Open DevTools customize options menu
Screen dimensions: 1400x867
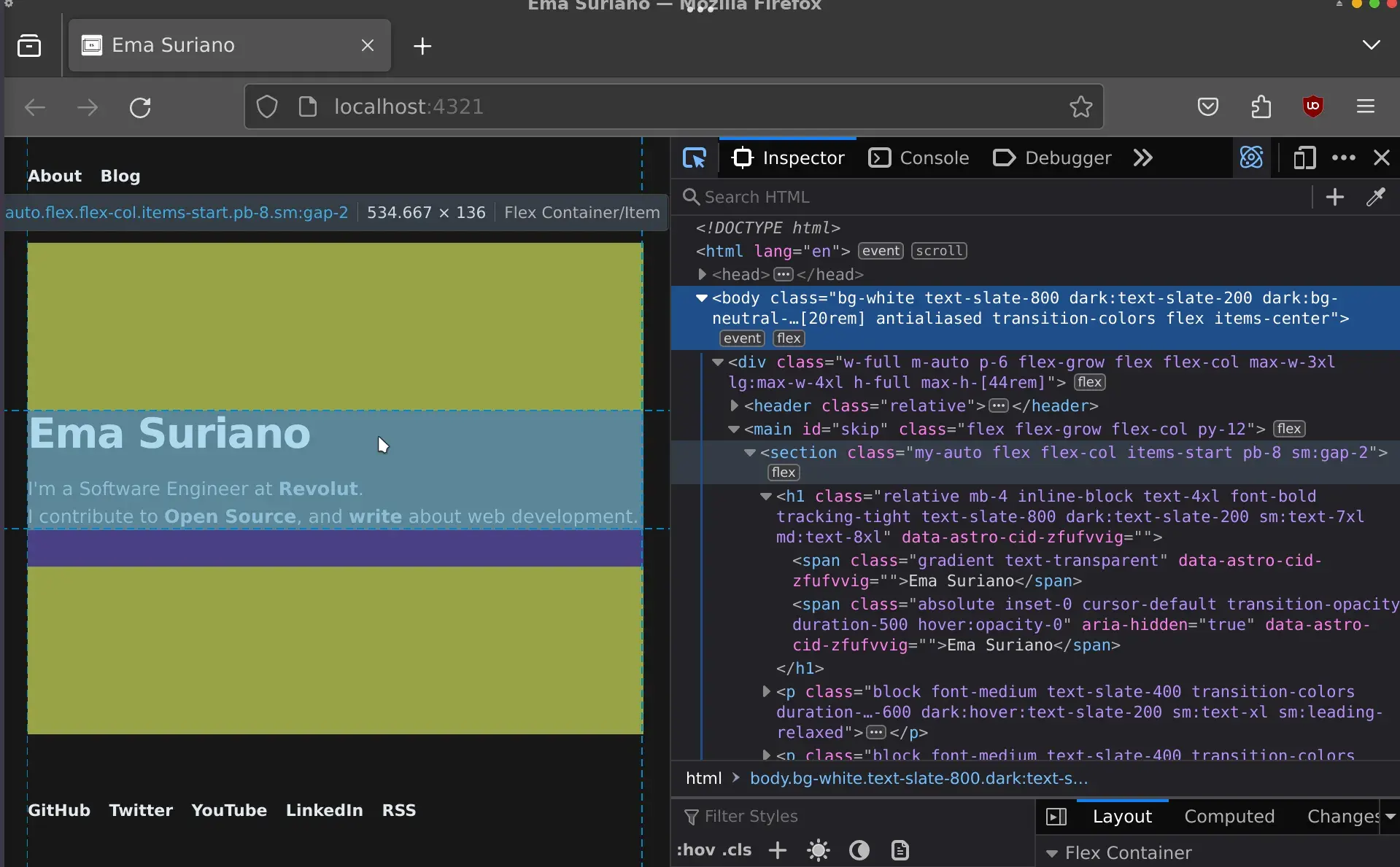pyautogui.click(x=1344, y=158)
